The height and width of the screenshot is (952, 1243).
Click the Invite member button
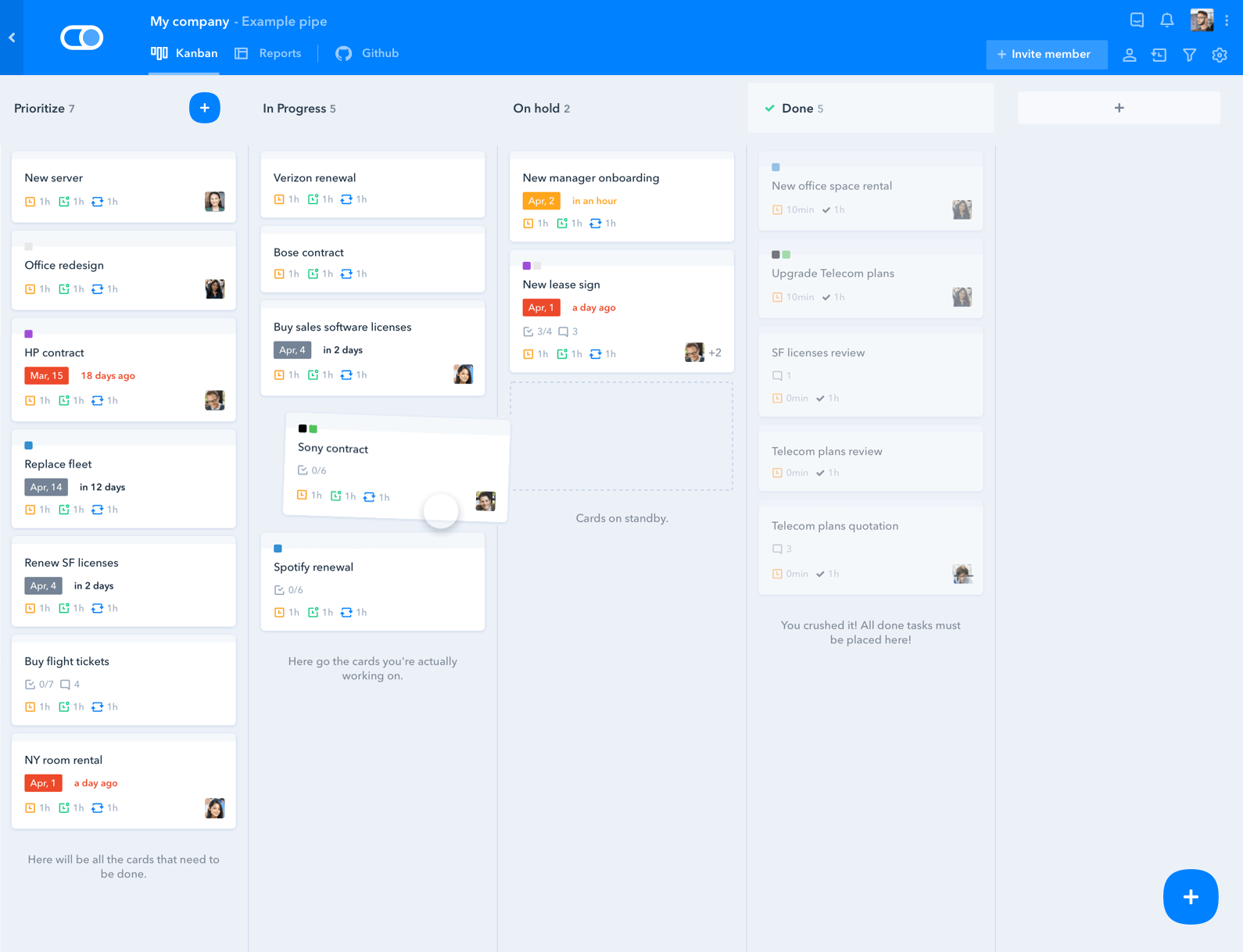pyautogui.click(x=1045, y=54)
